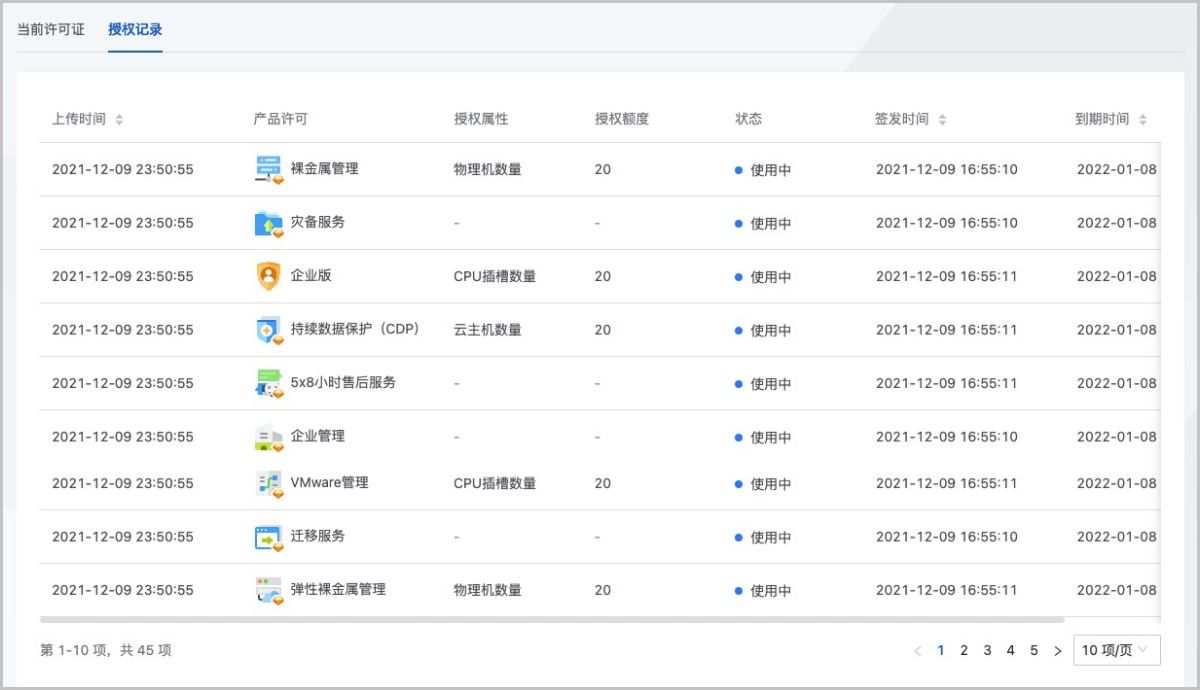Open the 10 项/页 page size dropdown
1200x690 pixels.
point(1115,650)
